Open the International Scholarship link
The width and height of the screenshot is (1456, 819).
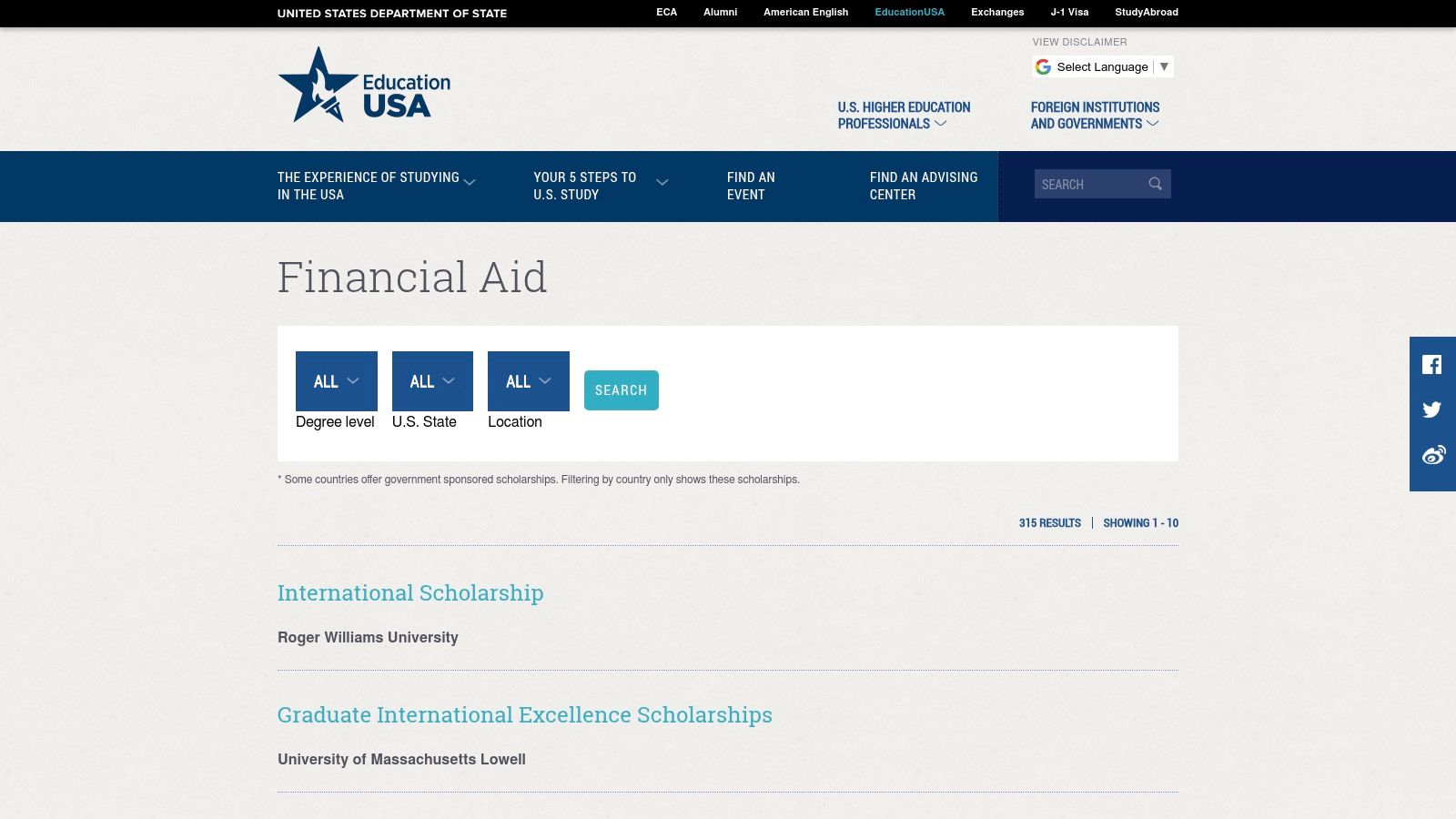pos(410,592)
